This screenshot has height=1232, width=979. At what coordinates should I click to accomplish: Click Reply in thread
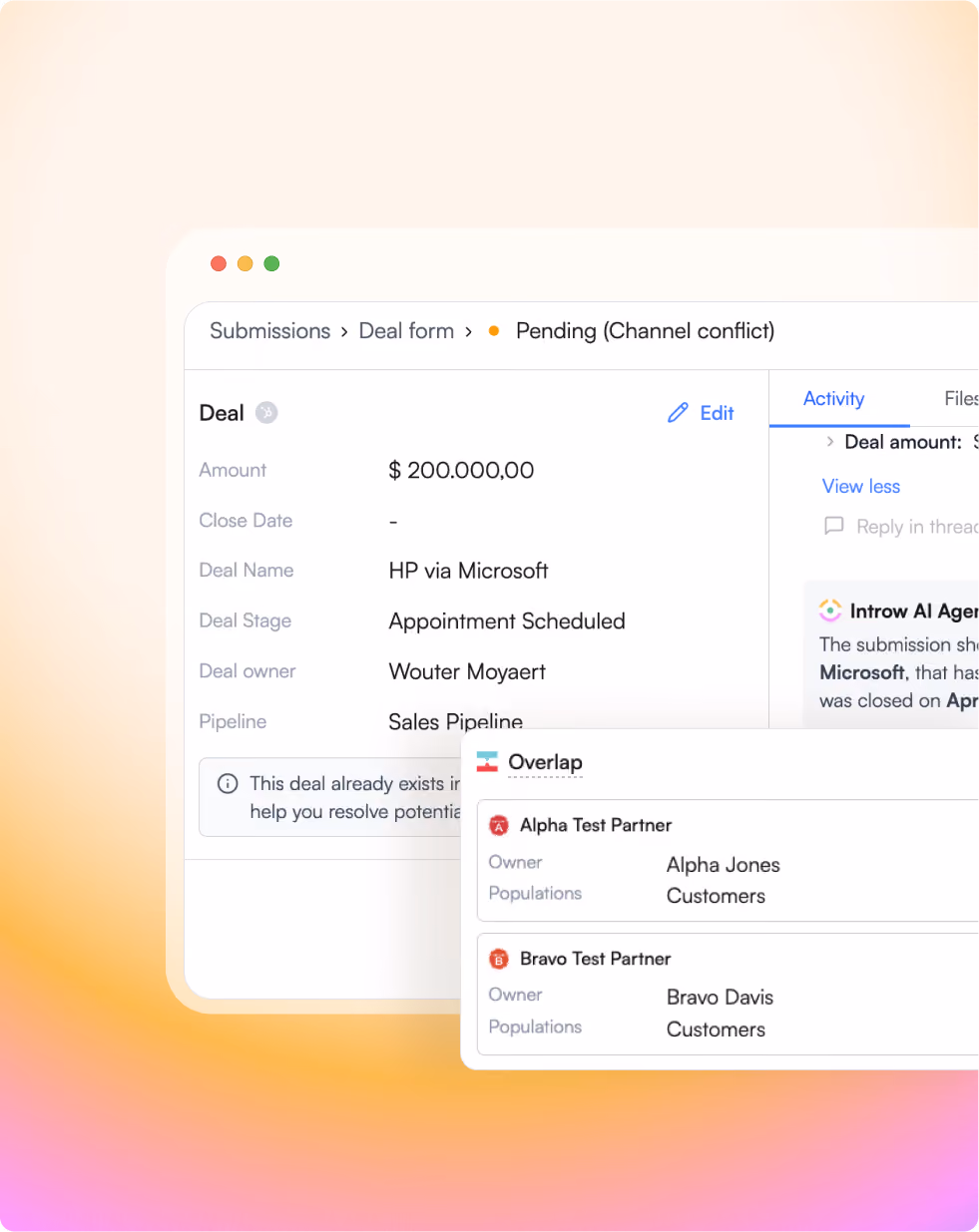click(x=917, y=527)
